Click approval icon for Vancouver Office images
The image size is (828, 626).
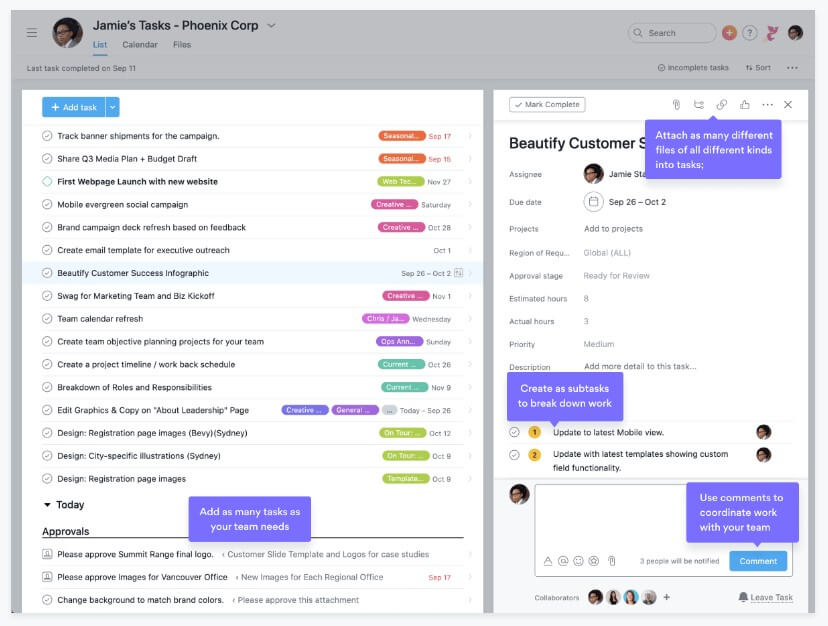click(x=47, y=577)
